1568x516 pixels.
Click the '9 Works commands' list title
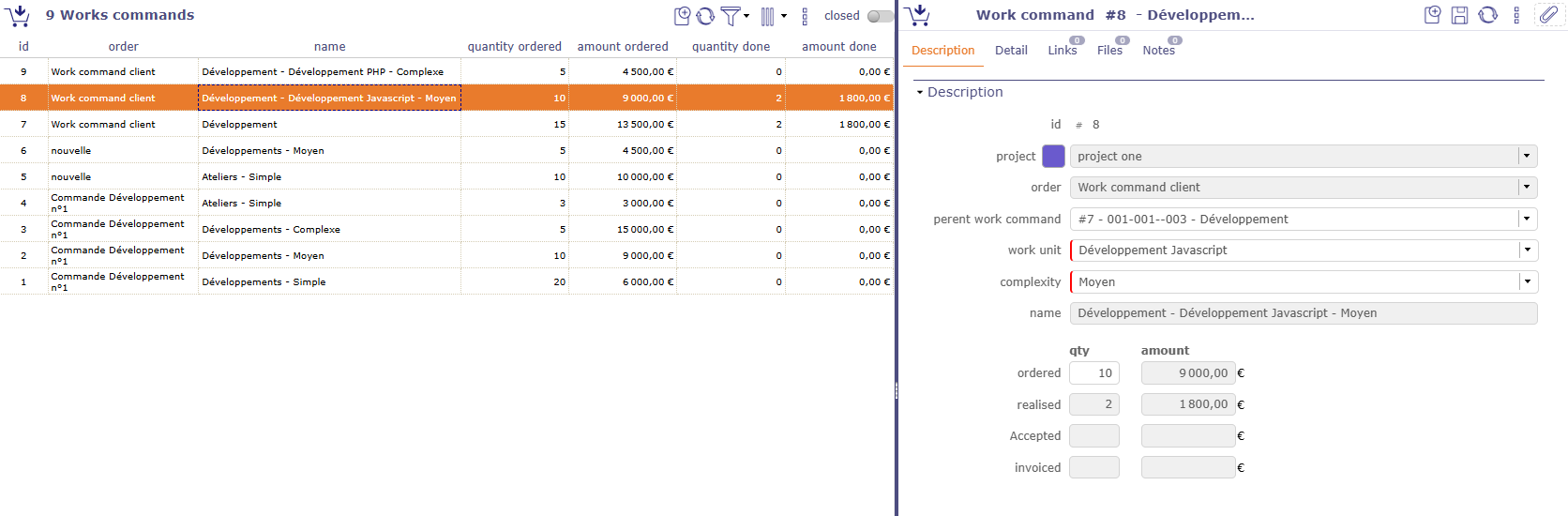click(x=120, y=15)
